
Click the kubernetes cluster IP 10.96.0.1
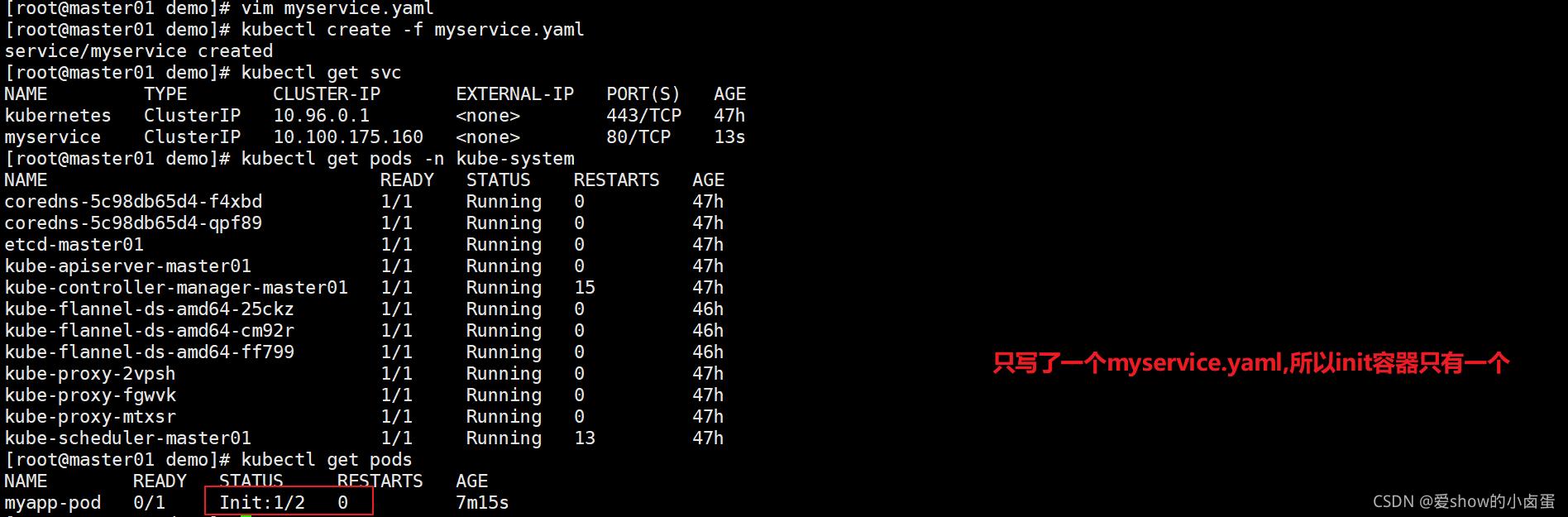pyautogui.click(x=322, y=115)
